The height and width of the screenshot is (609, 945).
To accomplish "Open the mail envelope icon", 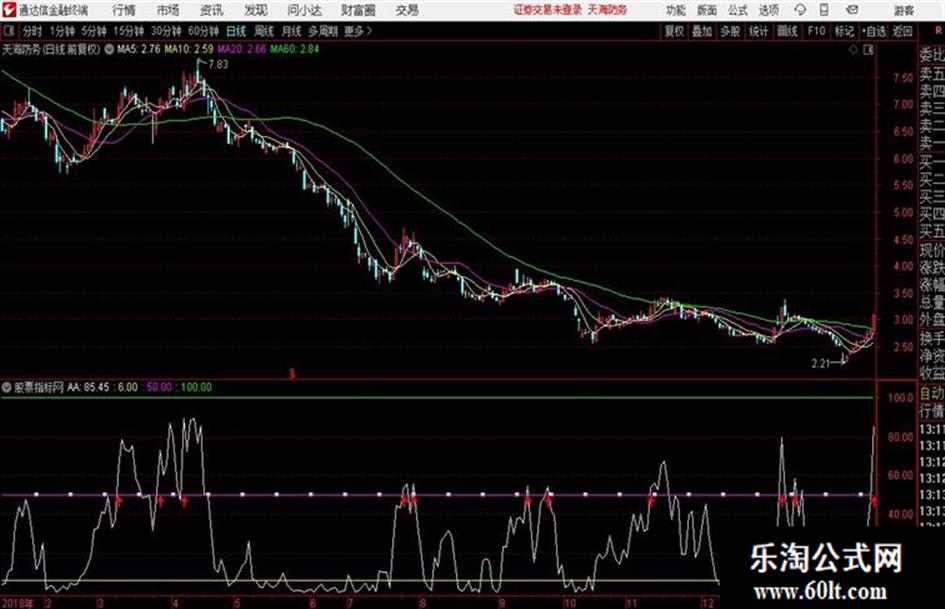I will [x=852, y=10].
